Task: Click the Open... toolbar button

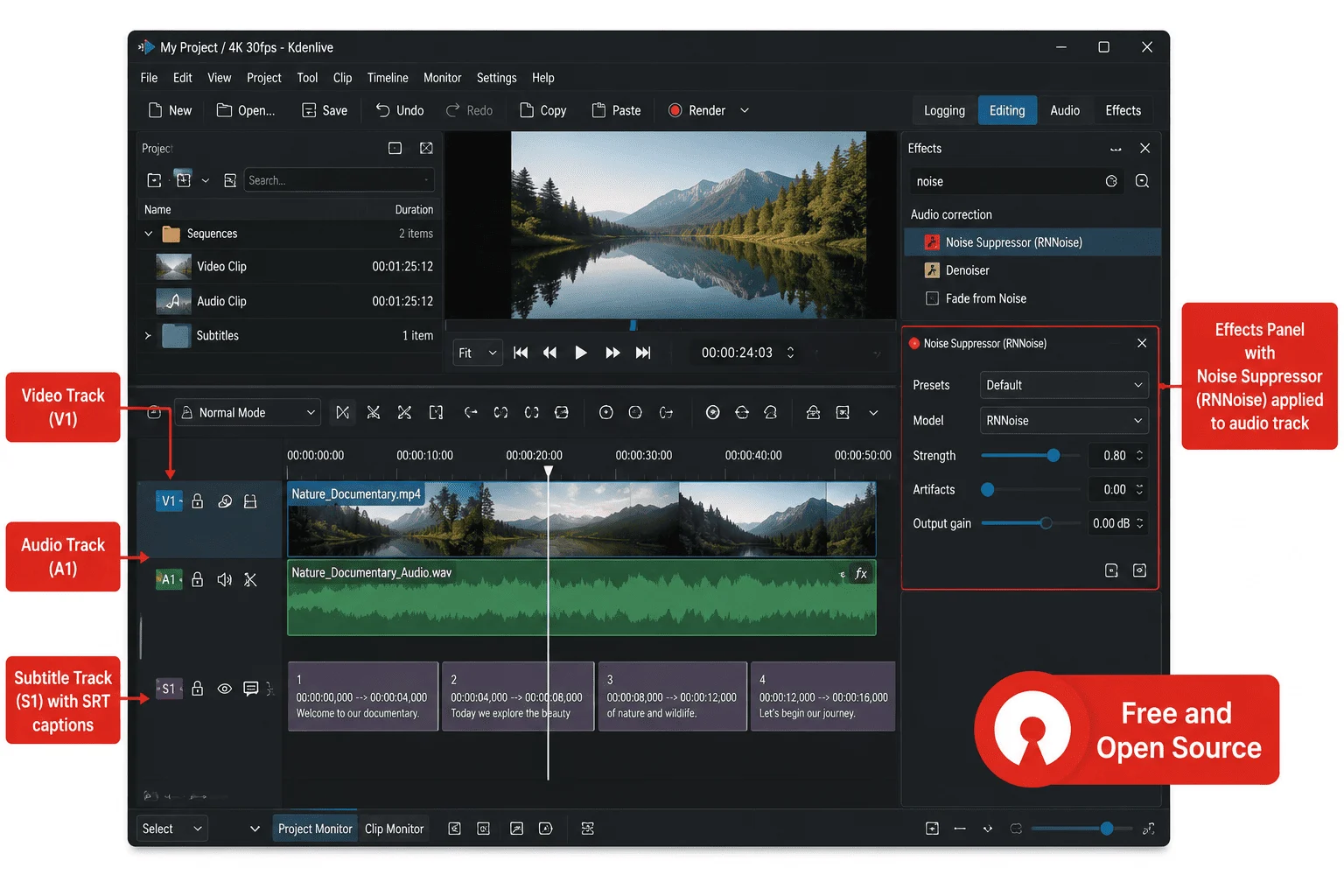Action: click(x=246, y=110)
